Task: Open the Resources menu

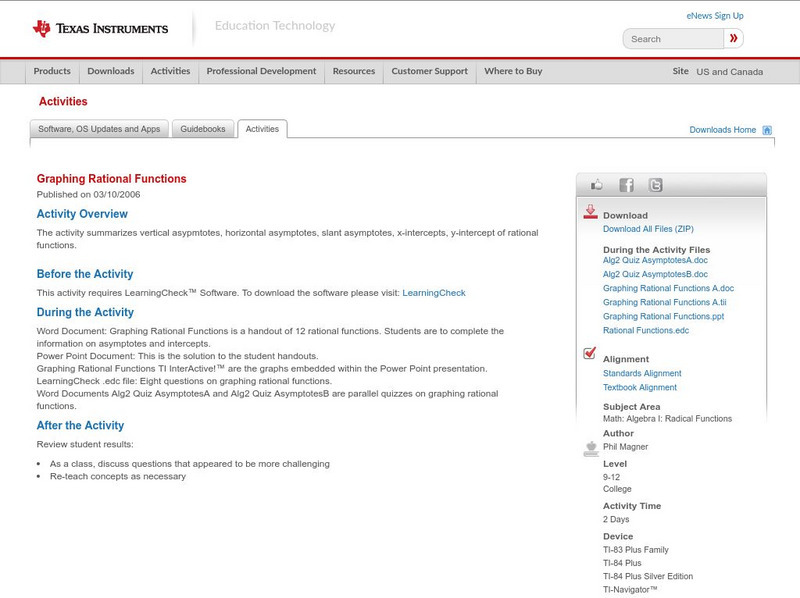Action: click(354, 71)
